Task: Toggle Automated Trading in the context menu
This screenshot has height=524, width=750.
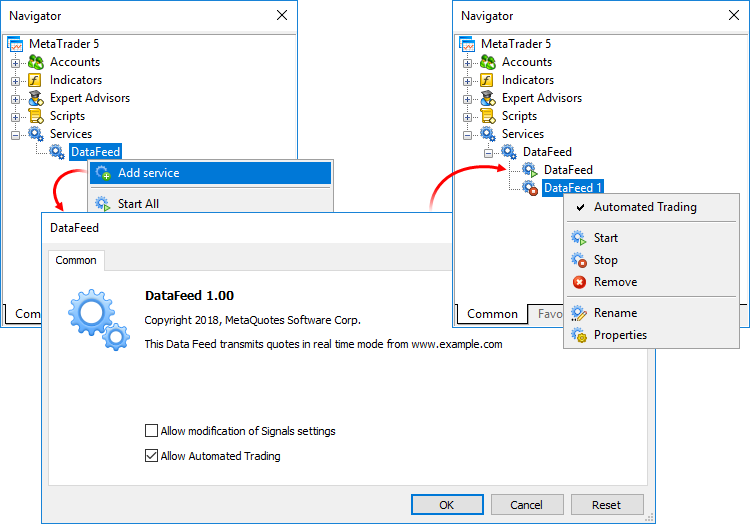Action: (x=644, y=207)
